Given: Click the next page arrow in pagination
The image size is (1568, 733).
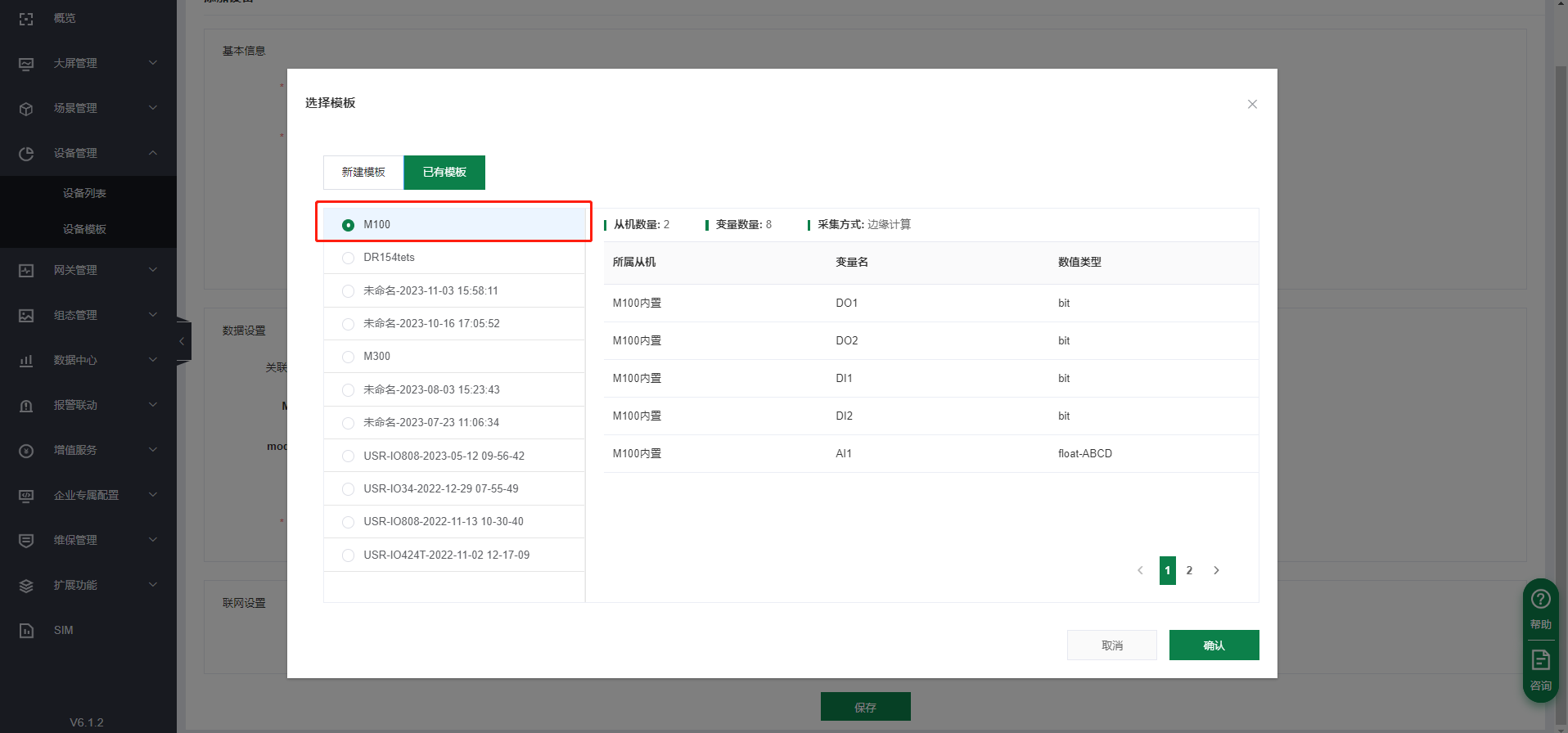Looking at the screenshot, I should (1216, 570).
